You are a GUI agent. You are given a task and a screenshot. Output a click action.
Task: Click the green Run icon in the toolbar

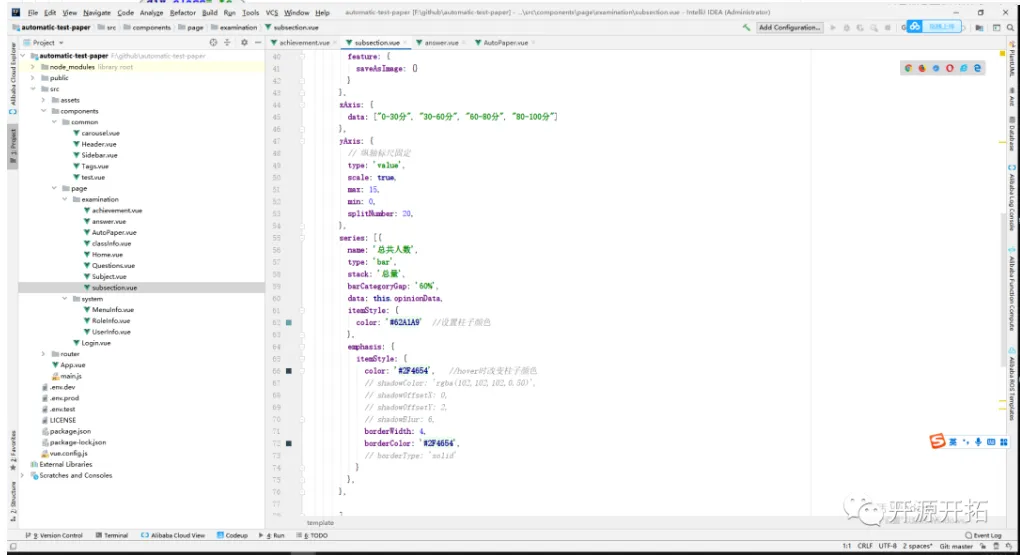[x=835, y=28]
